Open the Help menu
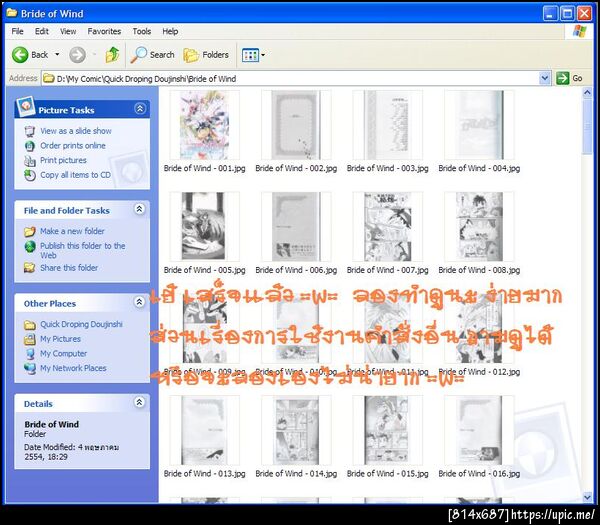 (x=170, y=31)
